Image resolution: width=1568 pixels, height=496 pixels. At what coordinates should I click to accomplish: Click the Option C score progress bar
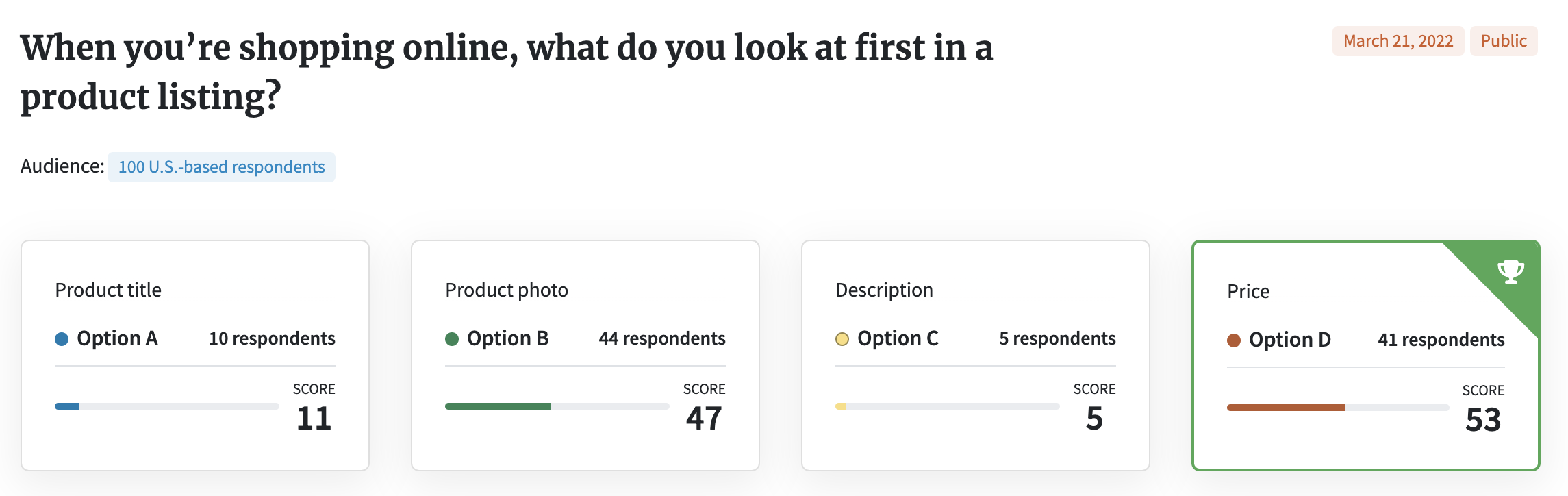click(x=947, y=406)
